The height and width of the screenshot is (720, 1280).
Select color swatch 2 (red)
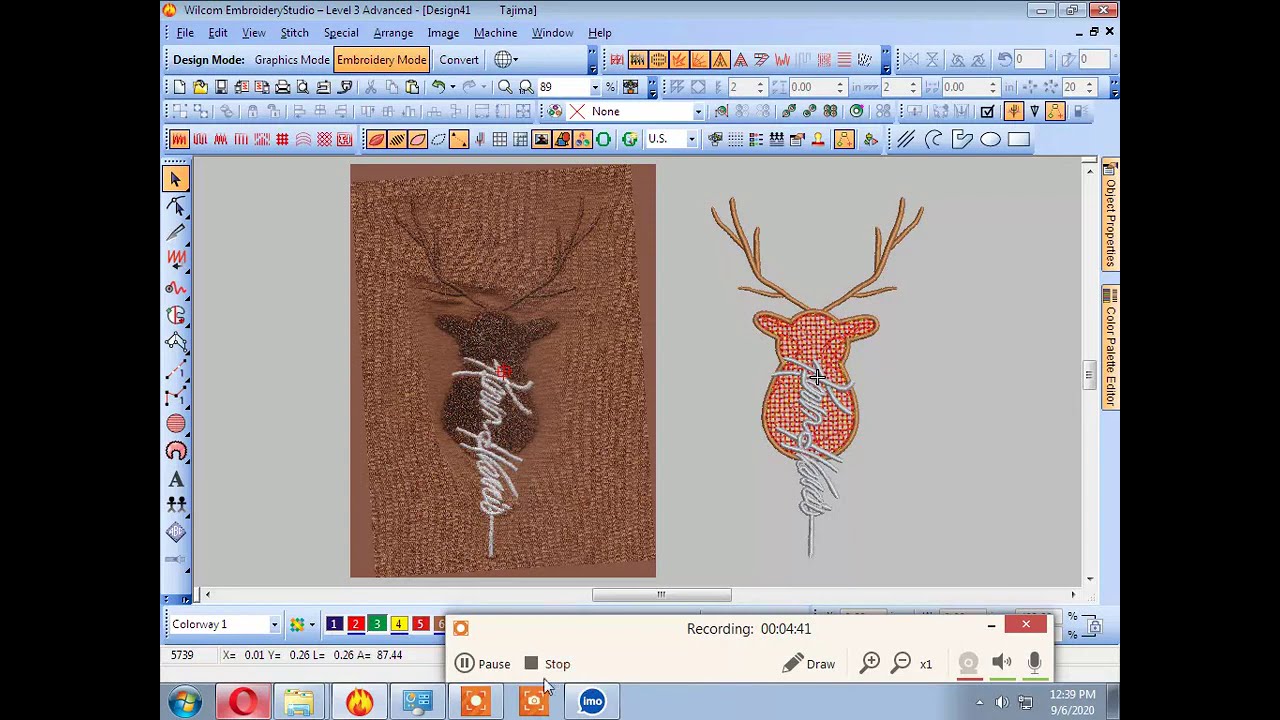click(x=355, y=625)
